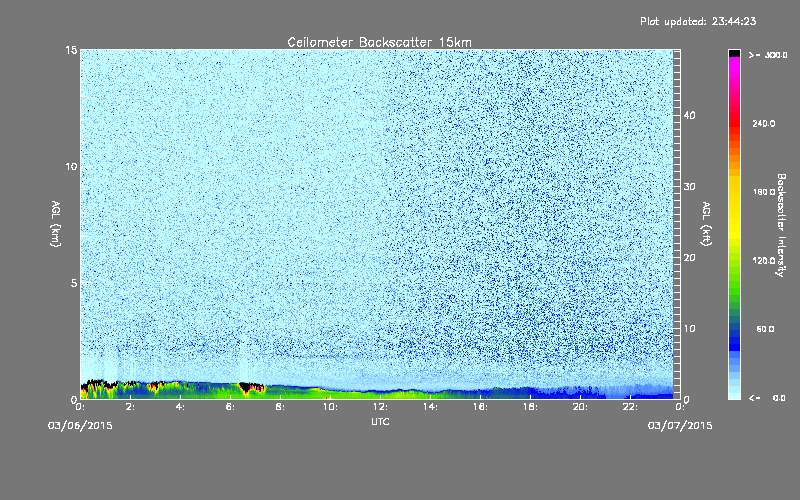Click the 18: hour tick on time axis
This screenshot has width=800, height=500.
[x=531, y=407]
